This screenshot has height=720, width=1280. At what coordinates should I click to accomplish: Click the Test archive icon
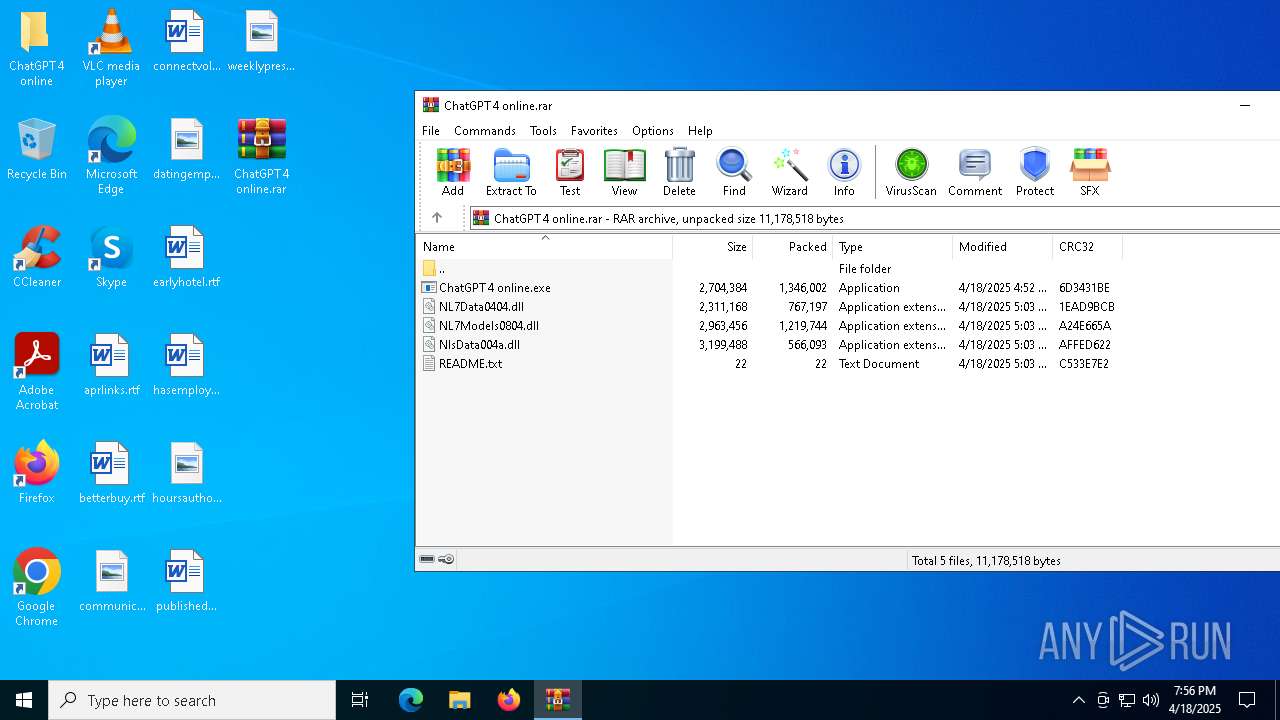[x=570, y=172]
